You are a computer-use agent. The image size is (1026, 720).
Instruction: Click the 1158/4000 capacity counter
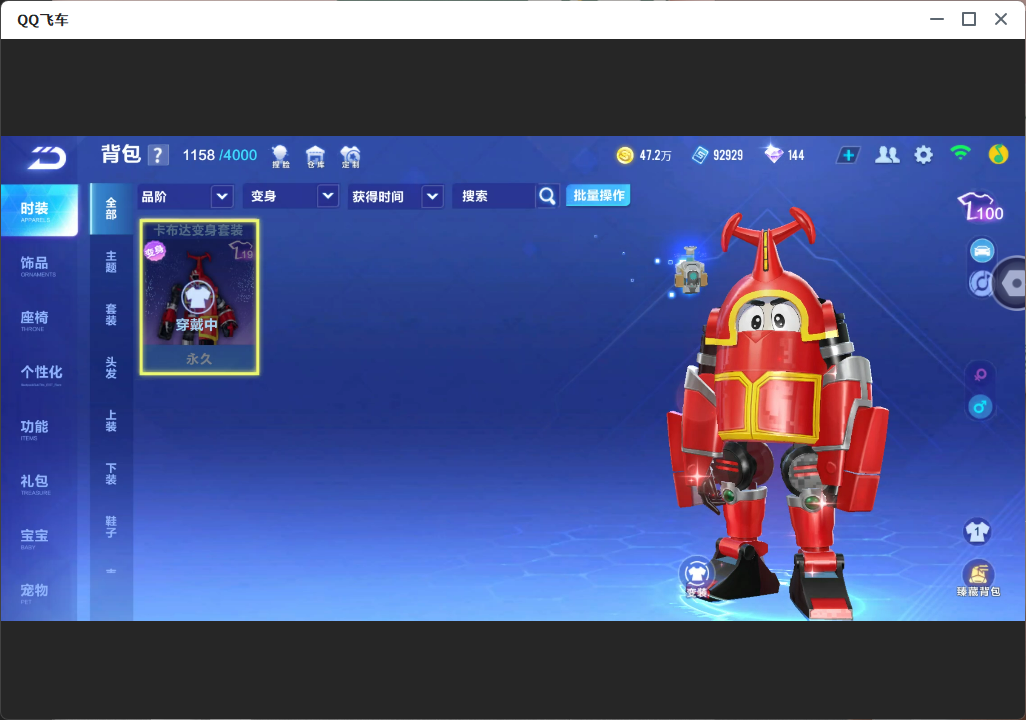[x=219, y=155]
